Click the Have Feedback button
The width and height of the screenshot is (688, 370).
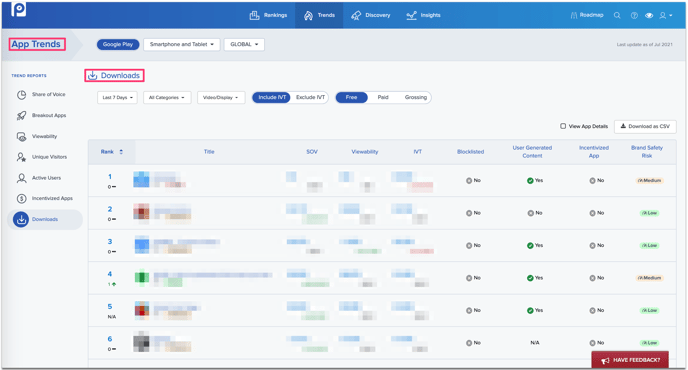tap(630, 360)
